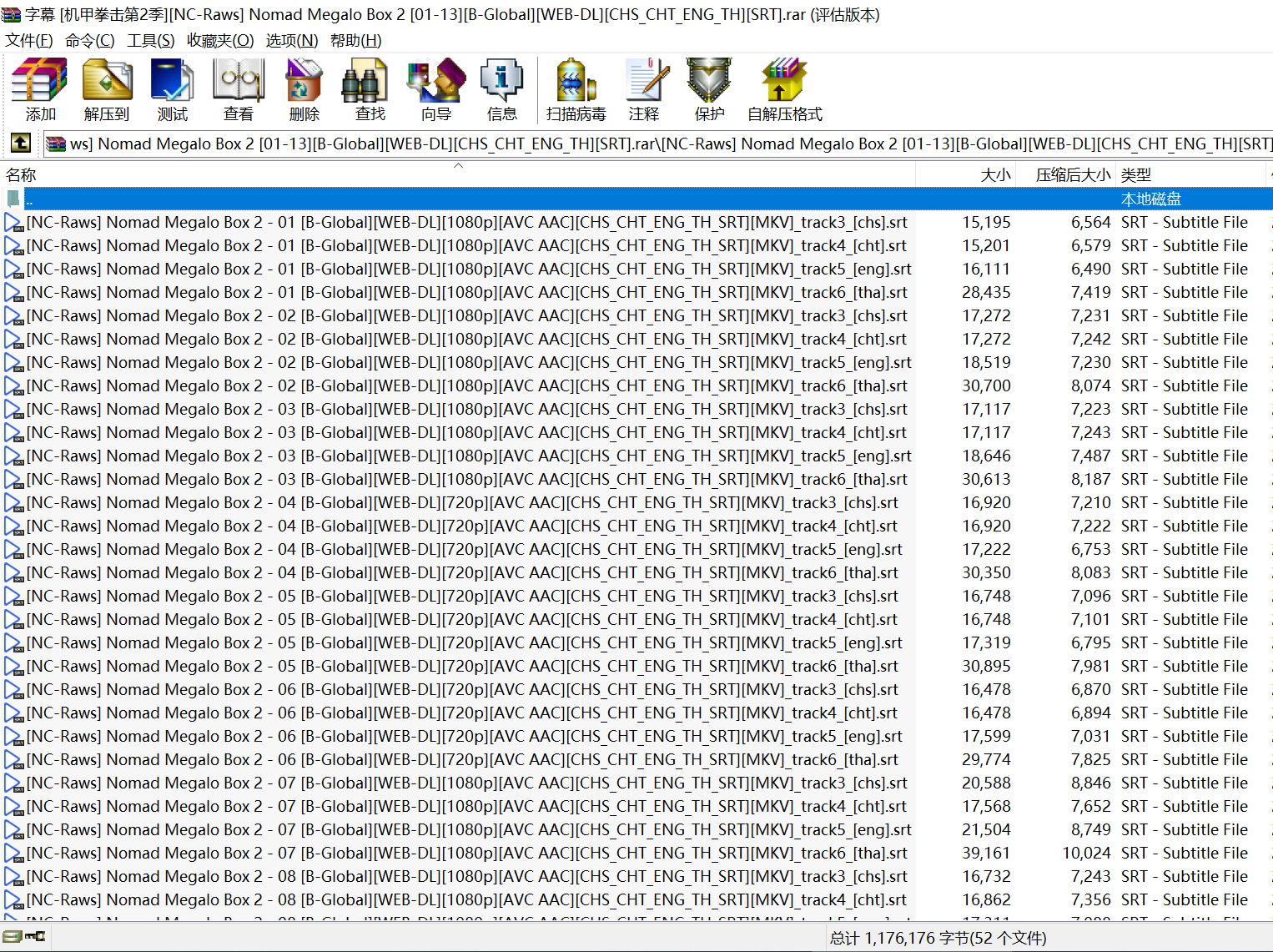This screenshot has height=952, width=1273.
Task: Select episode 06 track3_[chs].srt file
Action: (462, 689)
